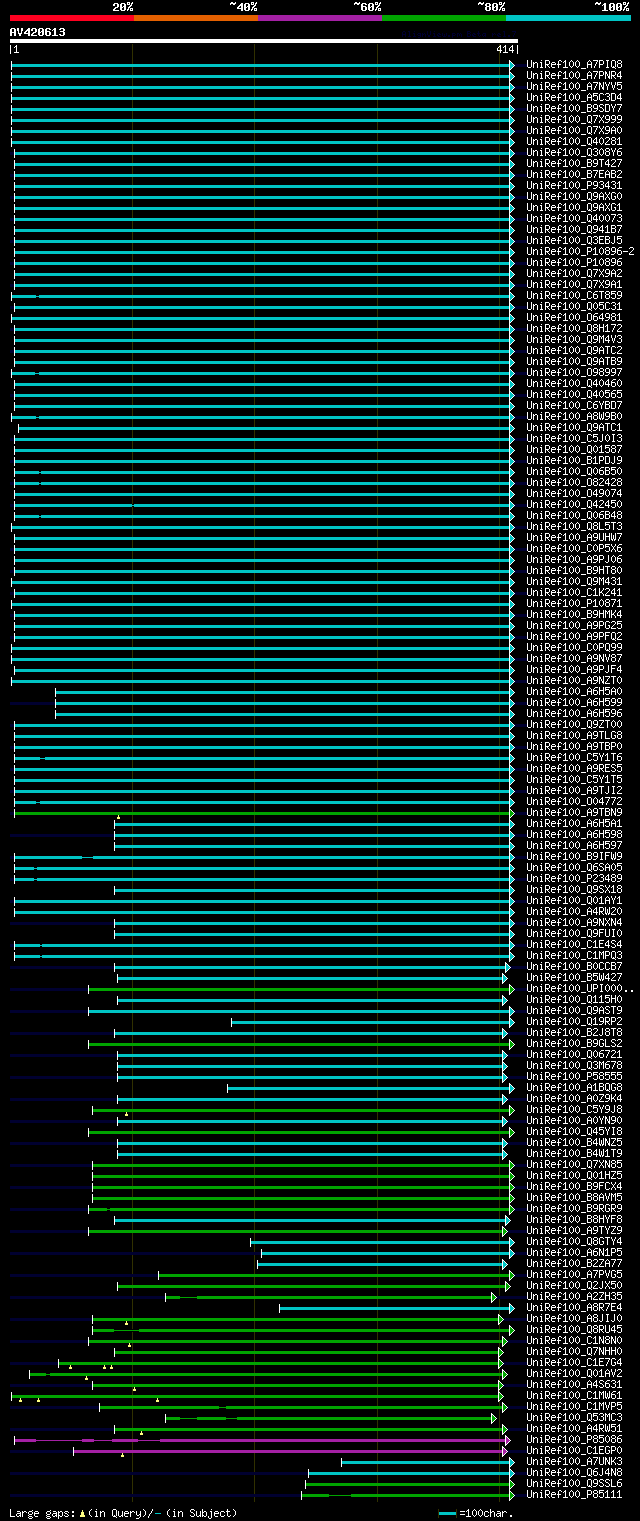Click hit label UniRef100_Q7X9A2
640x1521 pixels.
point(573,273)
